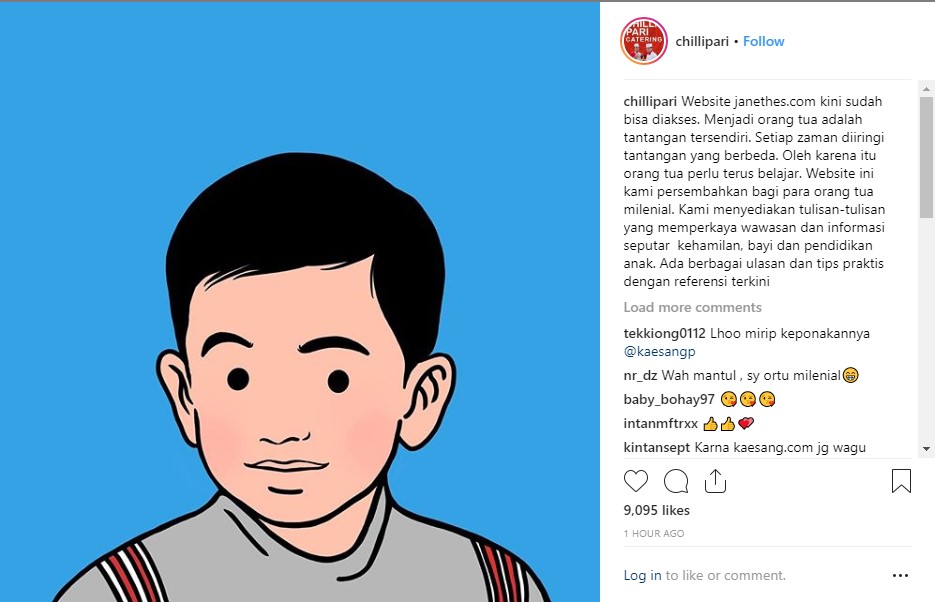Screen dimensions: 935x602
Task: Expand hidden comments with Load more comments
Action: [692, 307]
